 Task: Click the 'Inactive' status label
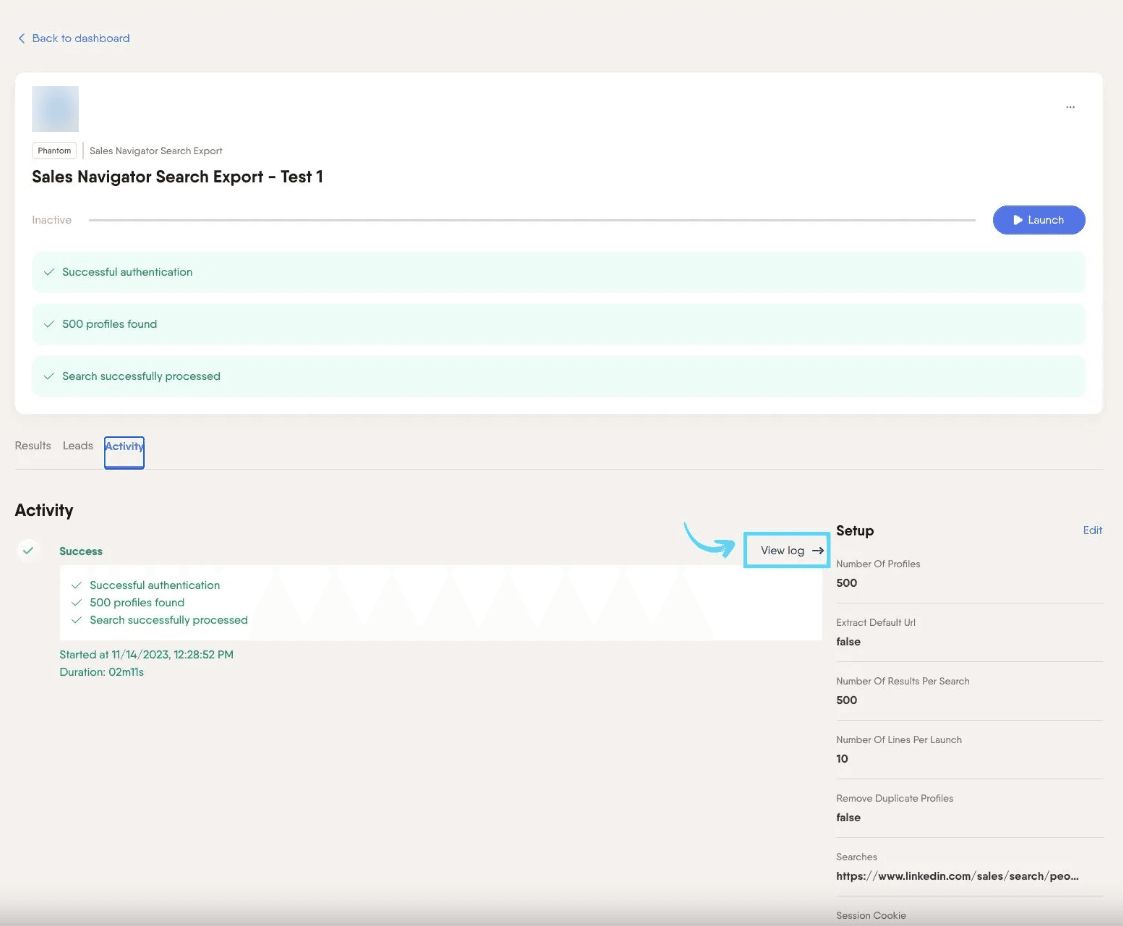click(x=52, y=220)
